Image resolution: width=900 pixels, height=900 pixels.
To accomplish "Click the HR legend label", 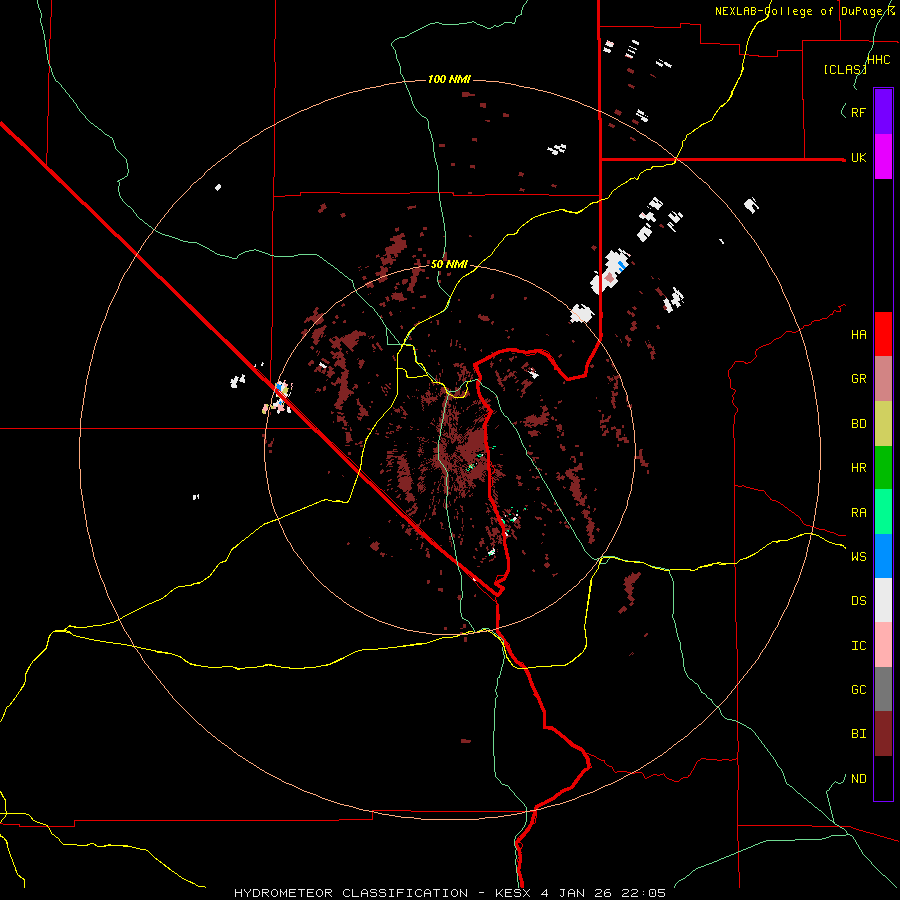I will click(x=858, y=468).
